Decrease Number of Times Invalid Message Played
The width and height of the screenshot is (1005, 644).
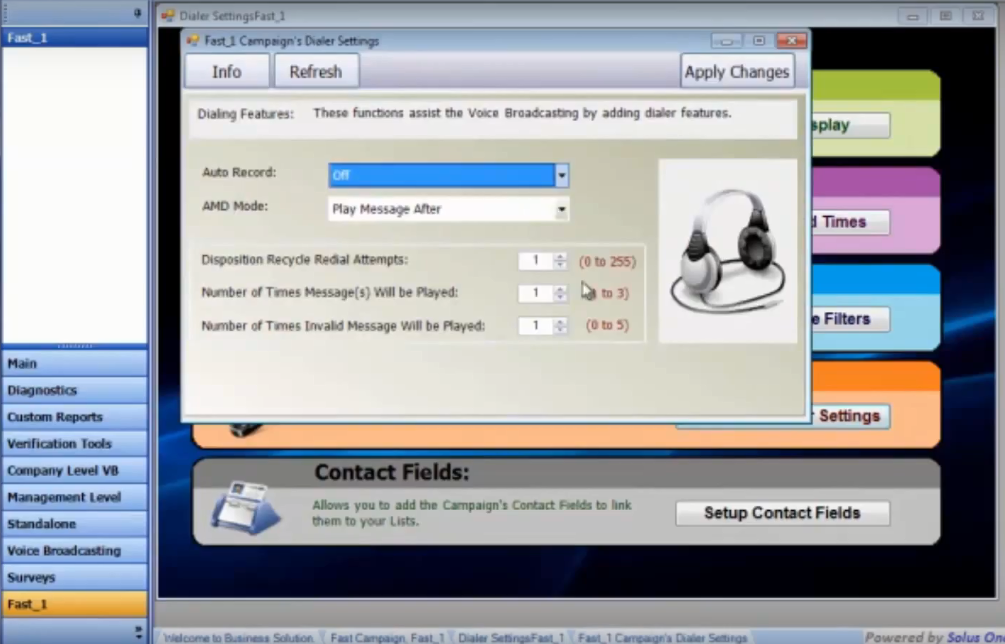tap(560, 330)
